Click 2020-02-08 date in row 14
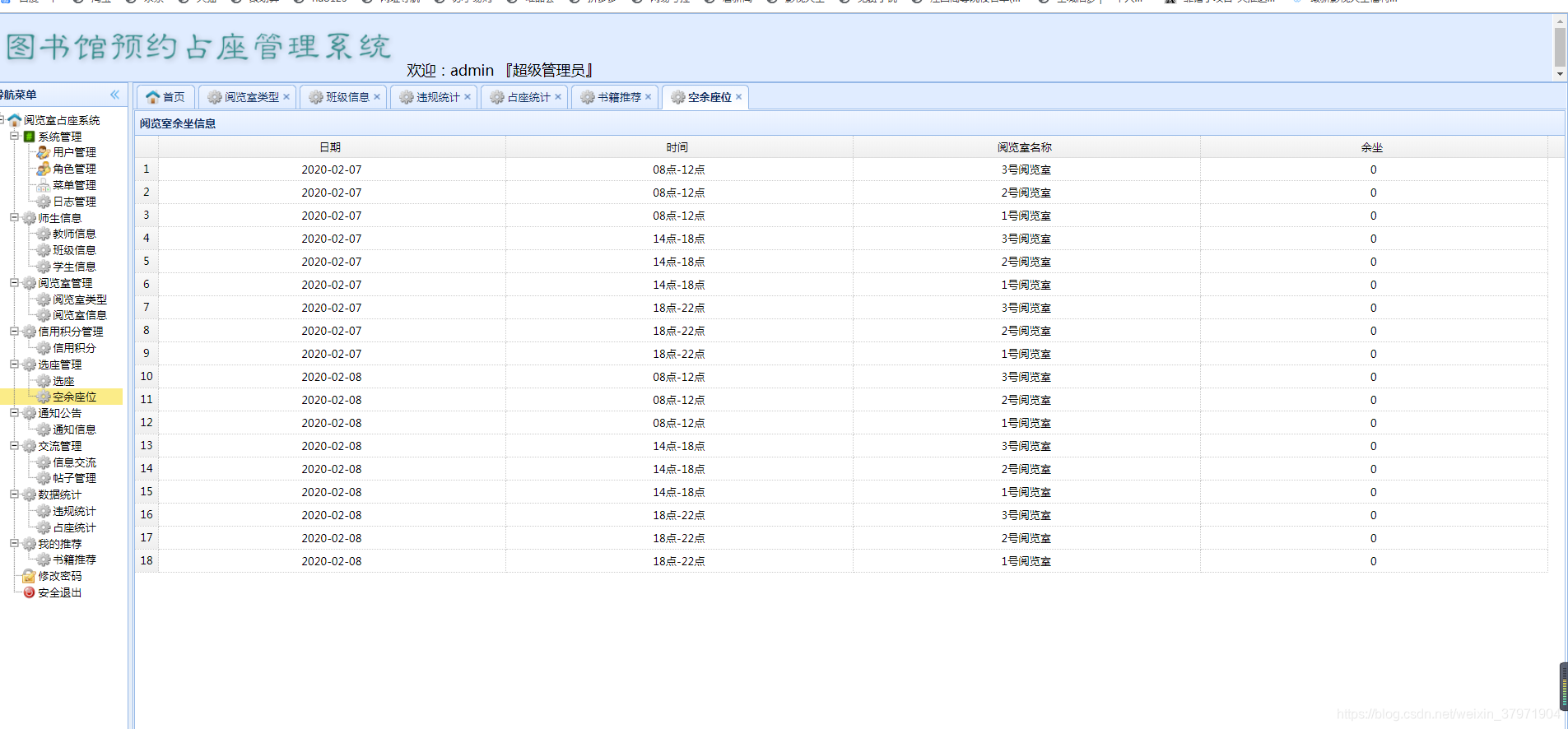 332,469
